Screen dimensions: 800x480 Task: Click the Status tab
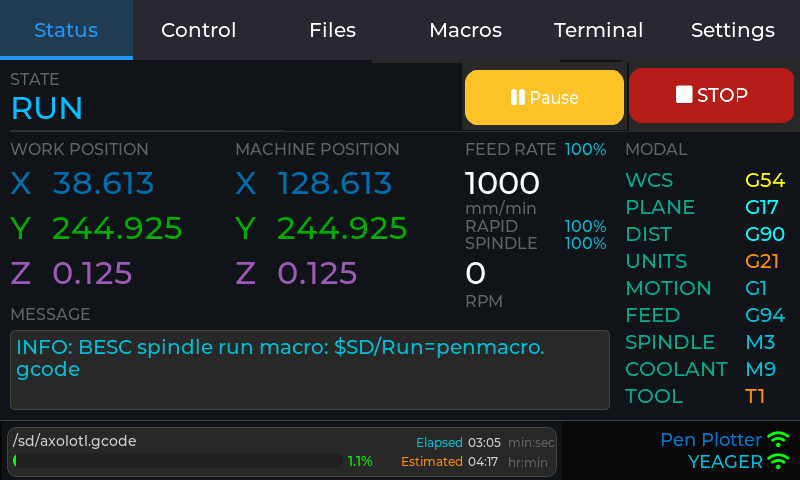point(66,30)
